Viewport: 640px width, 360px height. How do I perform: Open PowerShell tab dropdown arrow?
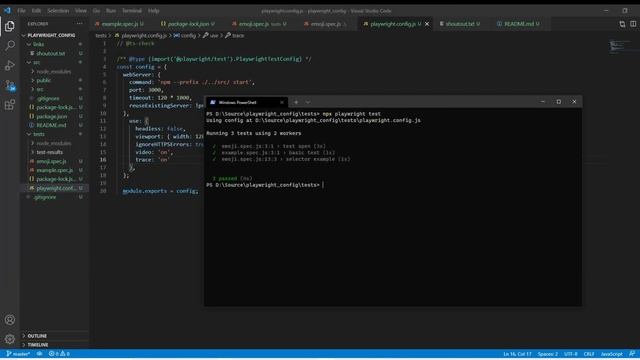click(x=308, y=102)
